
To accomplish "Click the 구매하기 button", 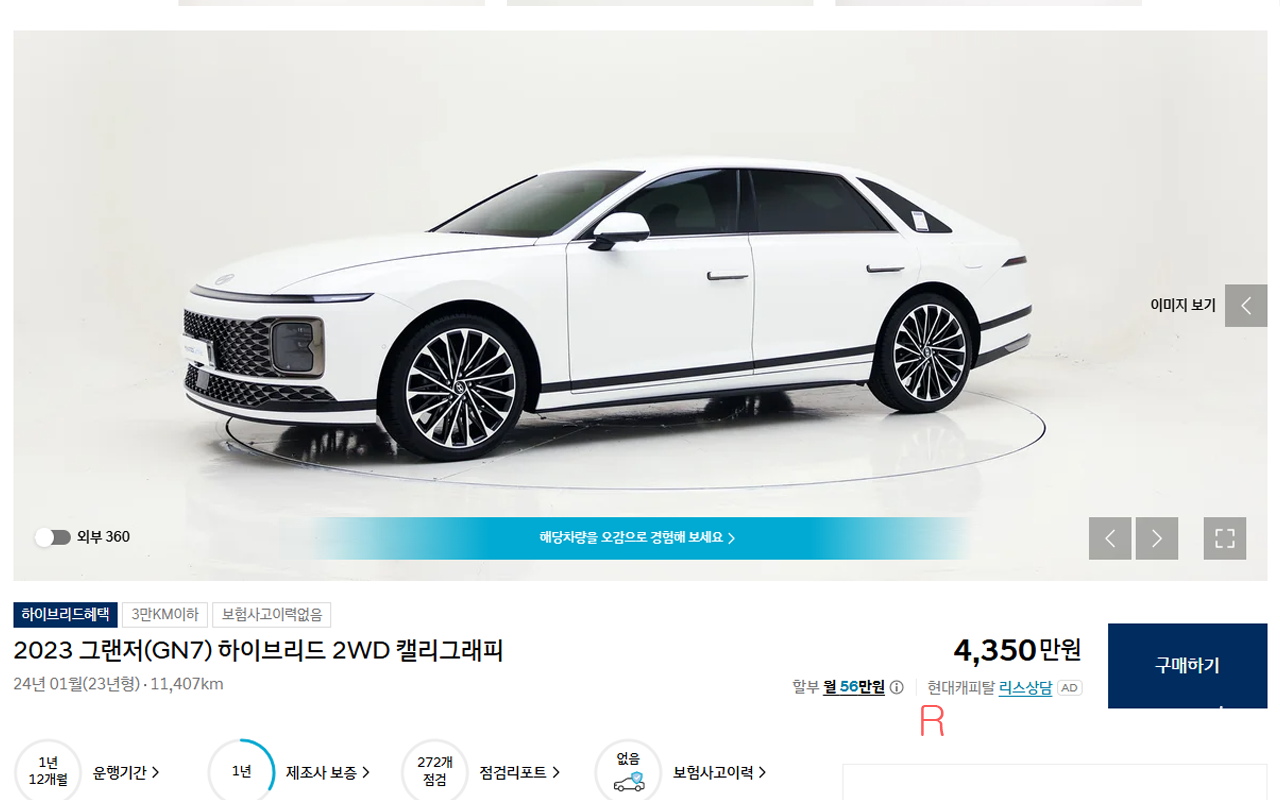I will click(x=1188, y=666).
